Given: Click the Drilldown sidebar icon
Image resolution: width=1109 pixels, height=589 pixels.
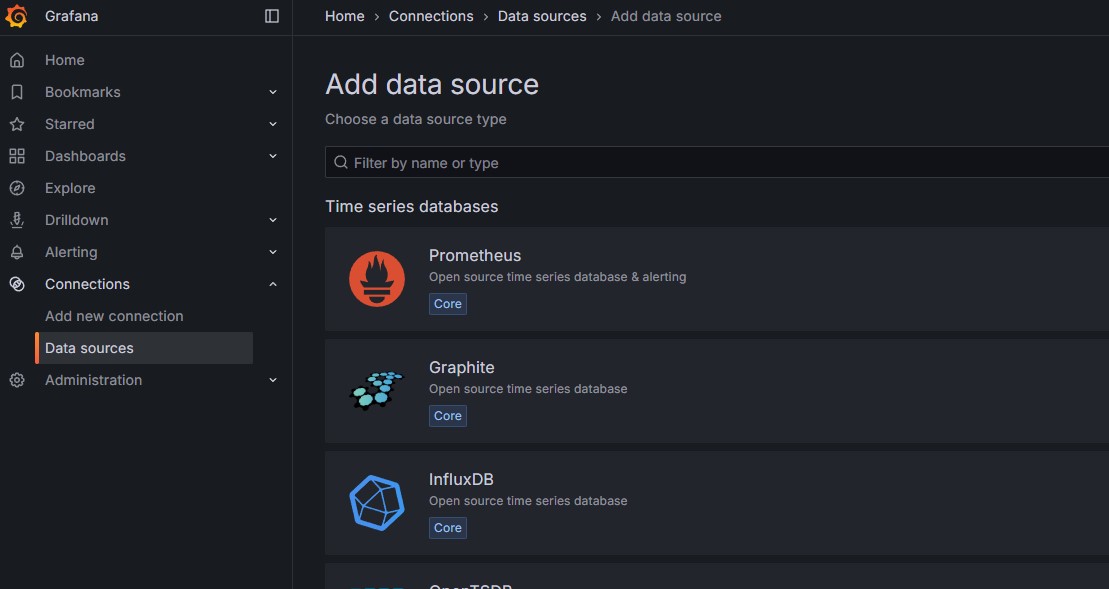Looking at the screenshot, I should tap(19, 219).
